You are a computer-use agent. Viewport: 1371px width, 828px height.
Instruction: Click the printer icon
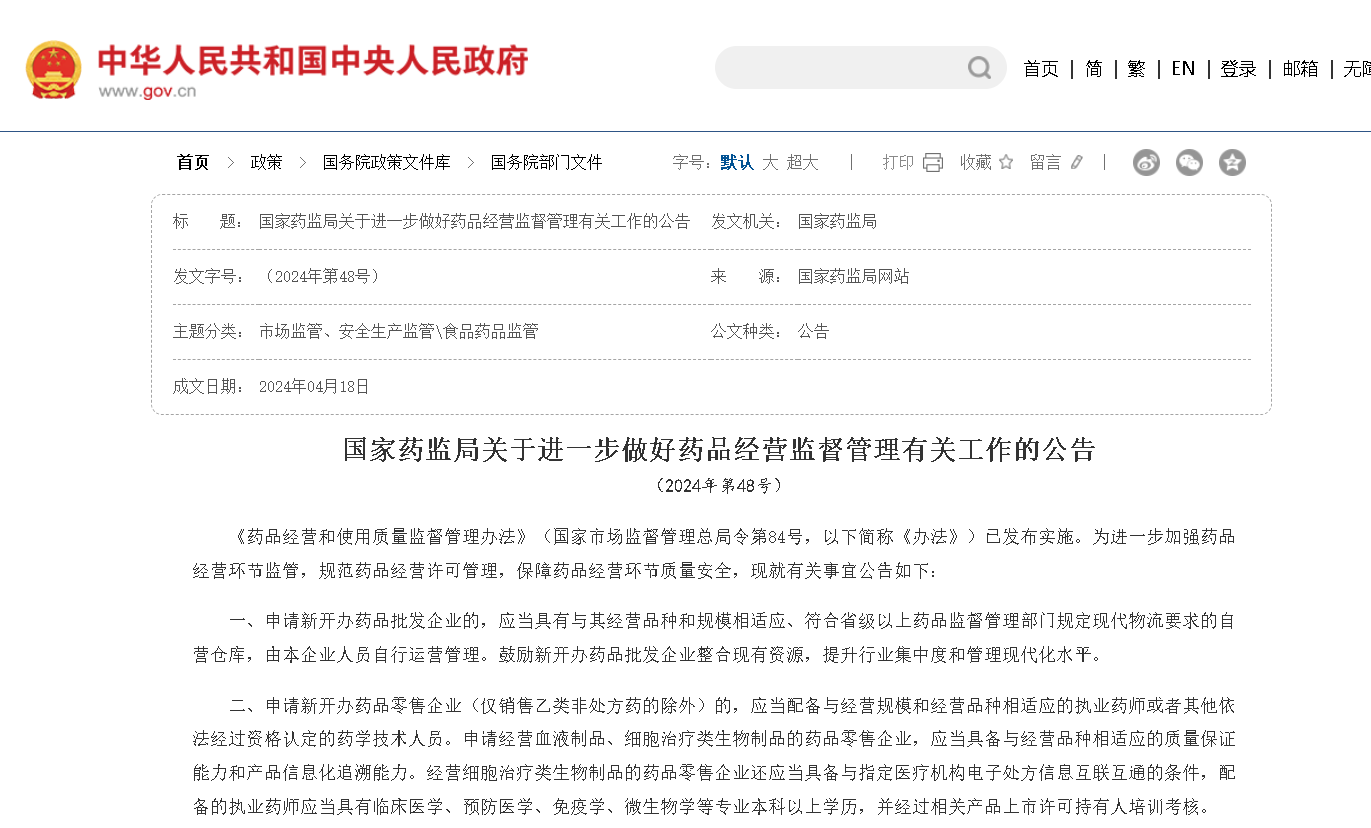933,162
